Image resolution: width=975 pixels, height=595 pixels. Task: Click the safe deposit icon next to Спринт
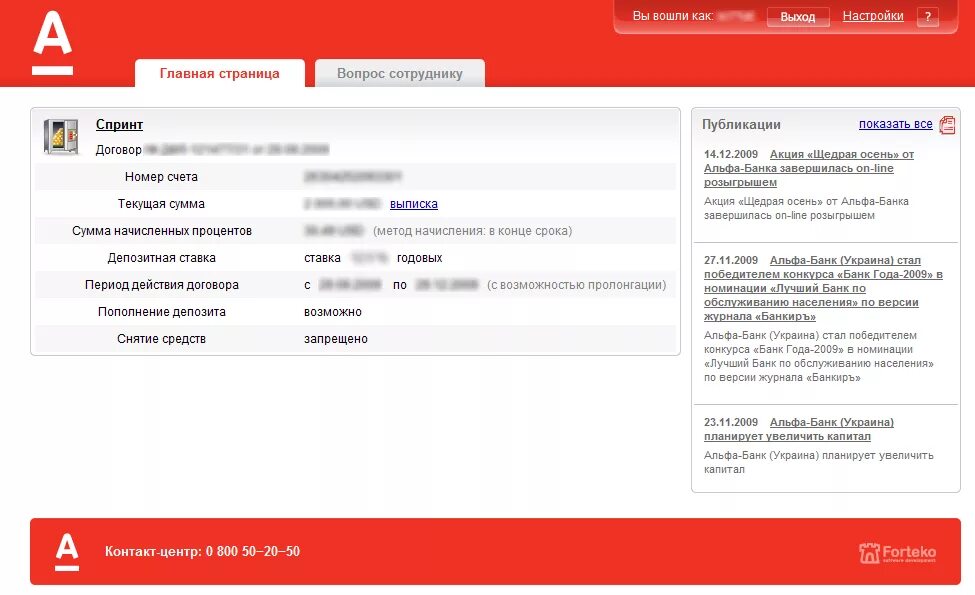tap(60, 136)
